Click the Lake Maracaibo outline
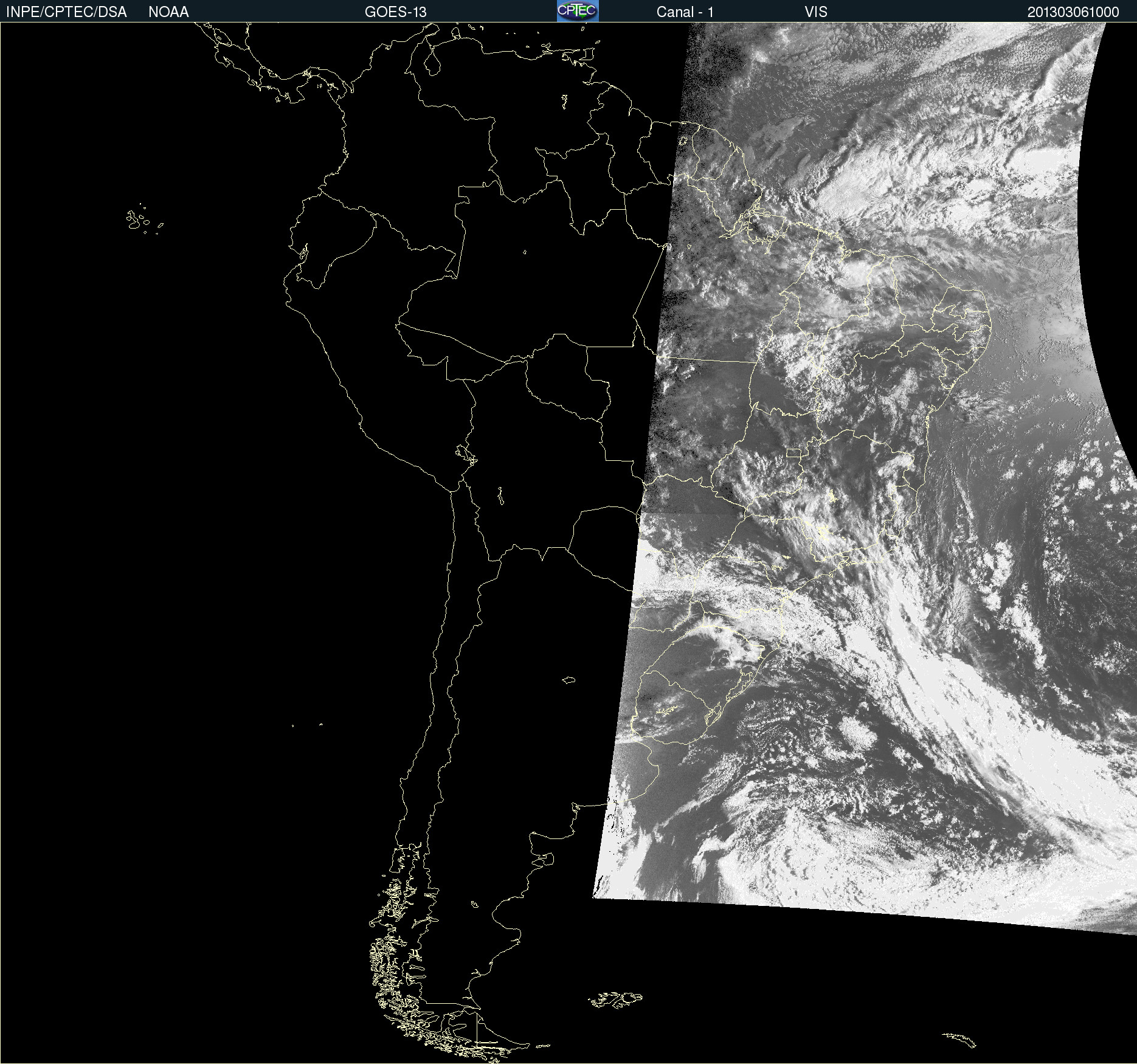Viewport: 1137px width, 1064px height. tap(432, 63)
